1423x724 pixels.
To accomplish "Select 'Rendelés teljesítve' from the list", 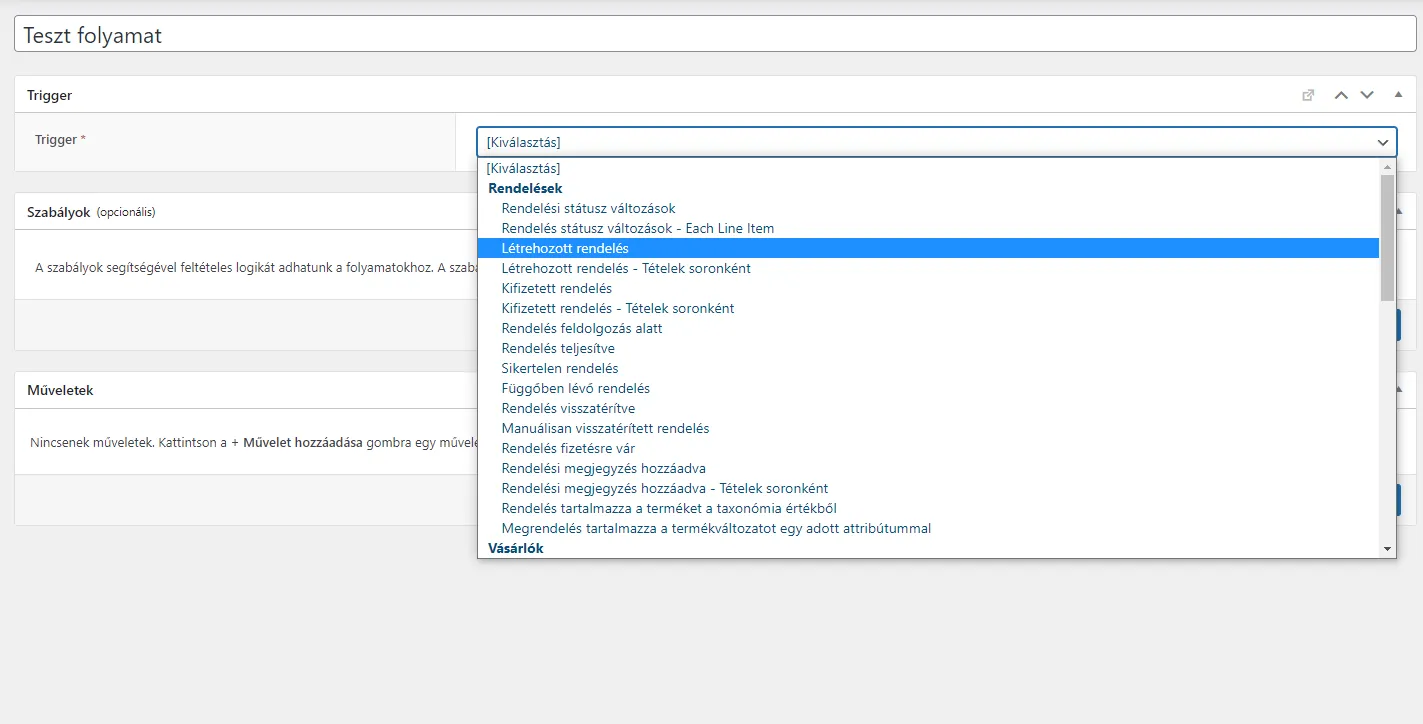I will (x=928, y=348).
